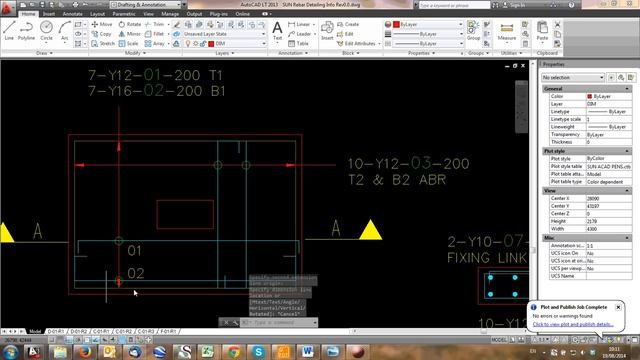Open the View ribbon tab
This screenshot has width=640, height=360.
point(148,14)
